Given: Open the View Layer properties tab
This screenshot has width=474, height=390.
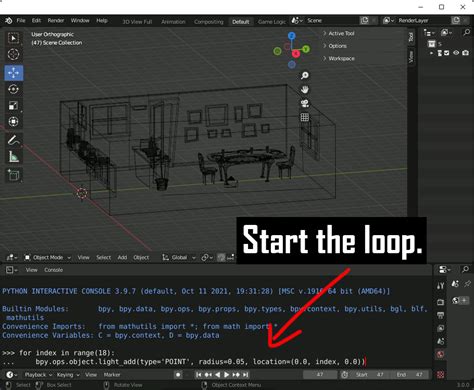Looking at the screenshot, I should (x=440, y=328).
